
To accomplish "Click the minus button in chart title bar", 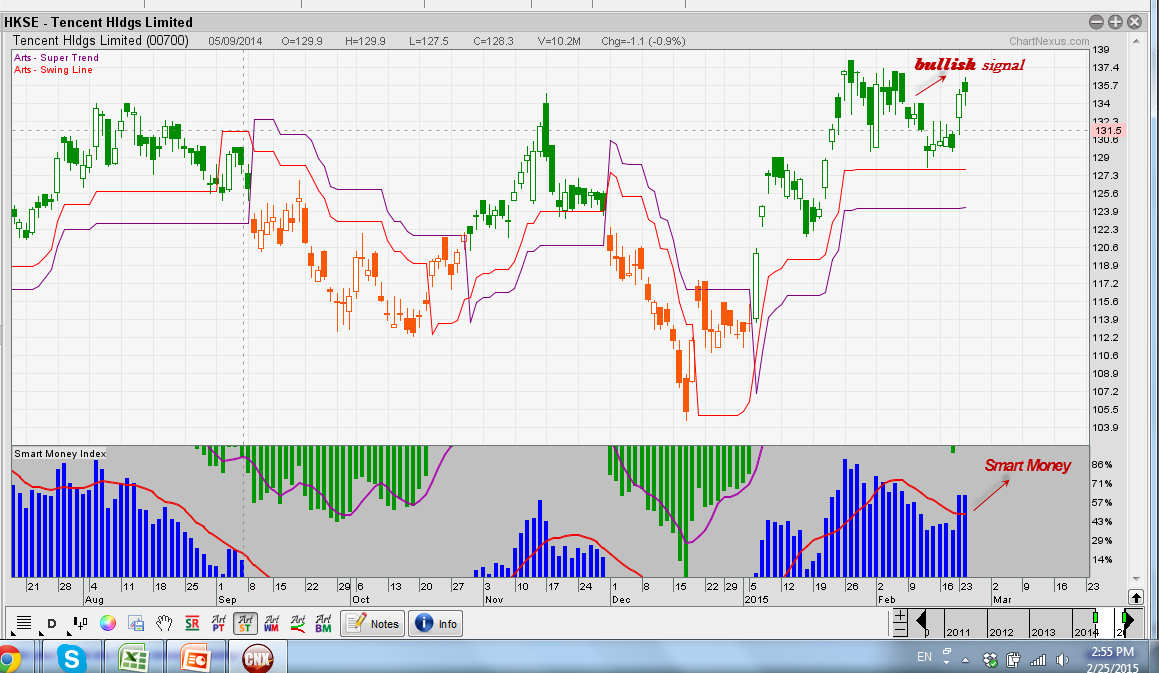I will tap(1096, 22).
